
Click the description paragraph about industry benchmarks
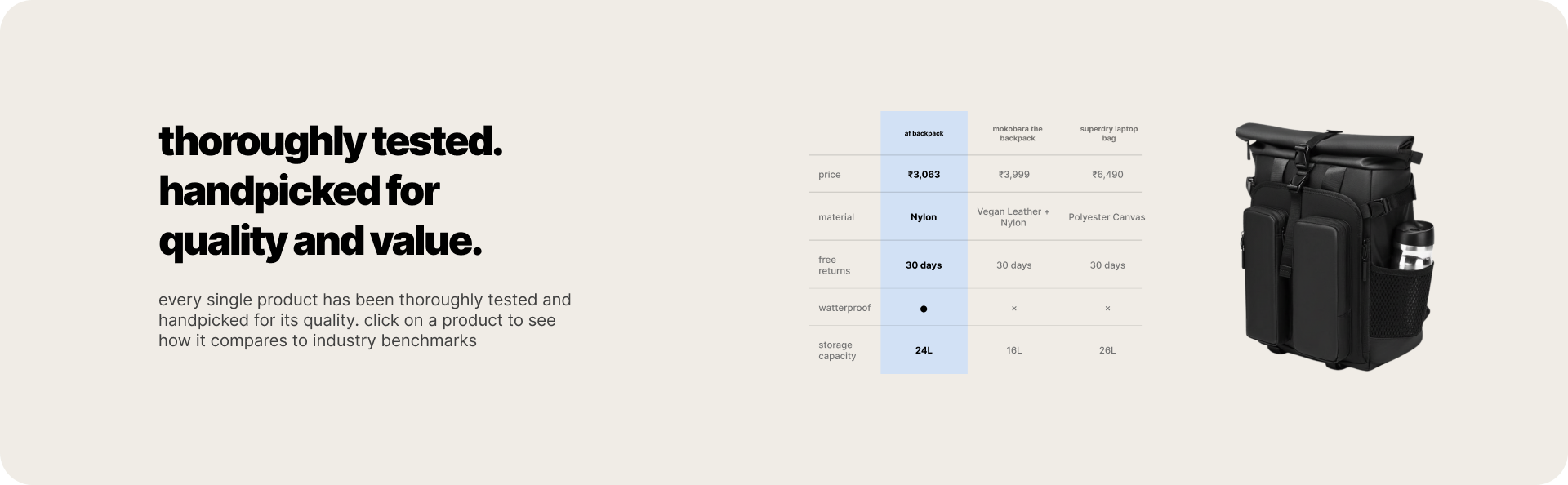[364, 320]
